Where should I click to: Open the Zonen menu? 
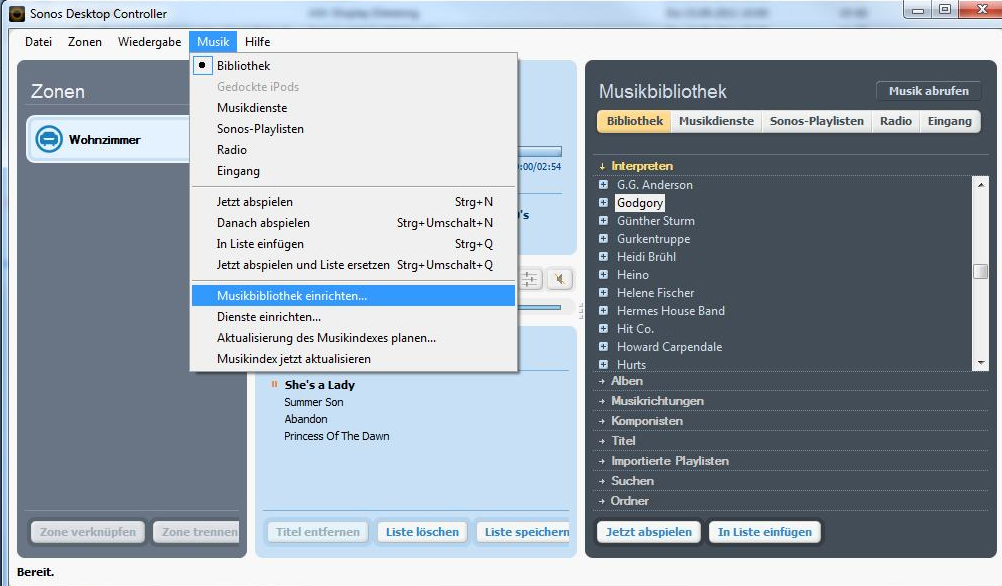tap(85, 42)
